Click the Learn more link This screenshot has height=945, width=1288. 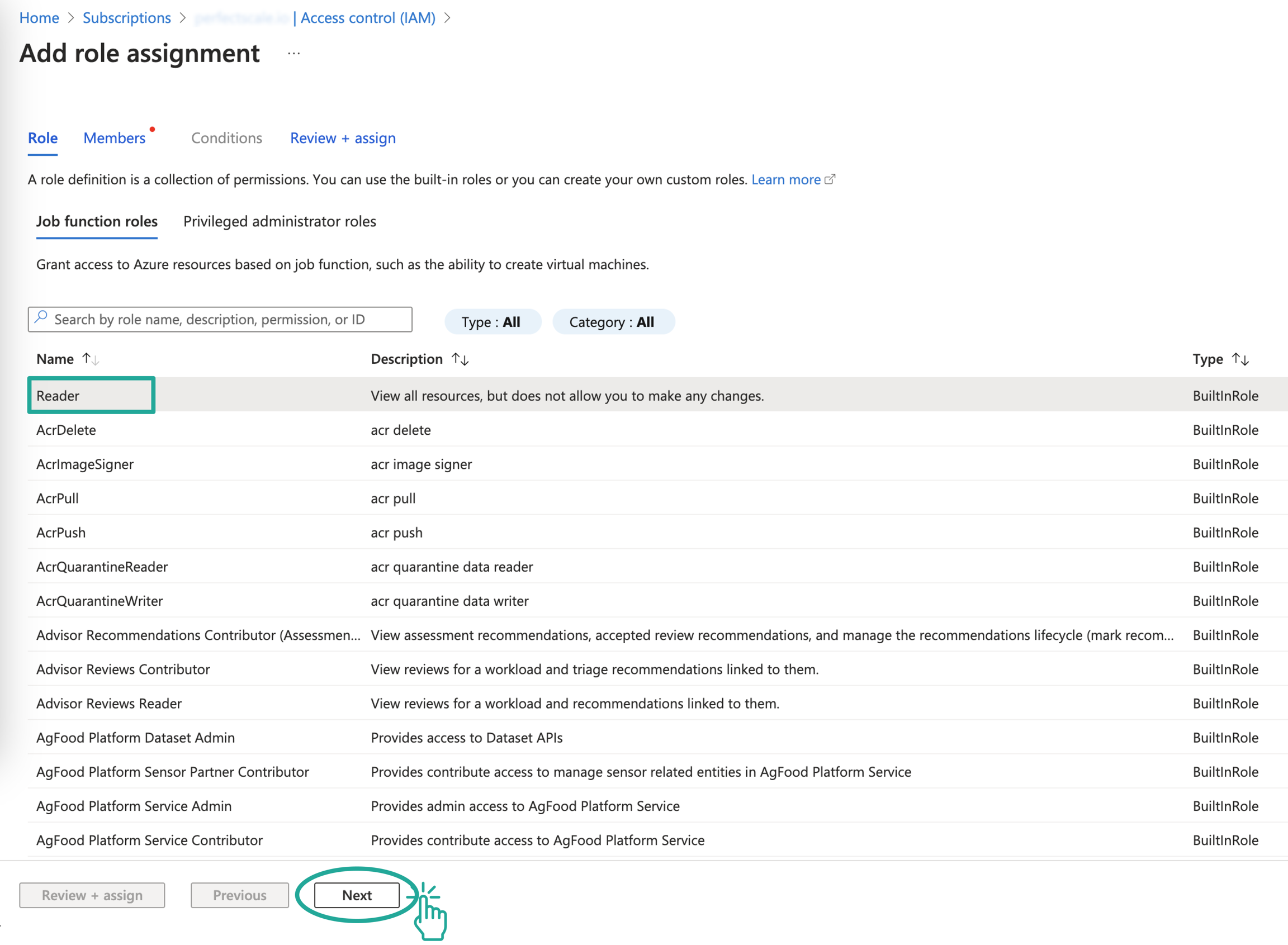[x=785, y=179]
